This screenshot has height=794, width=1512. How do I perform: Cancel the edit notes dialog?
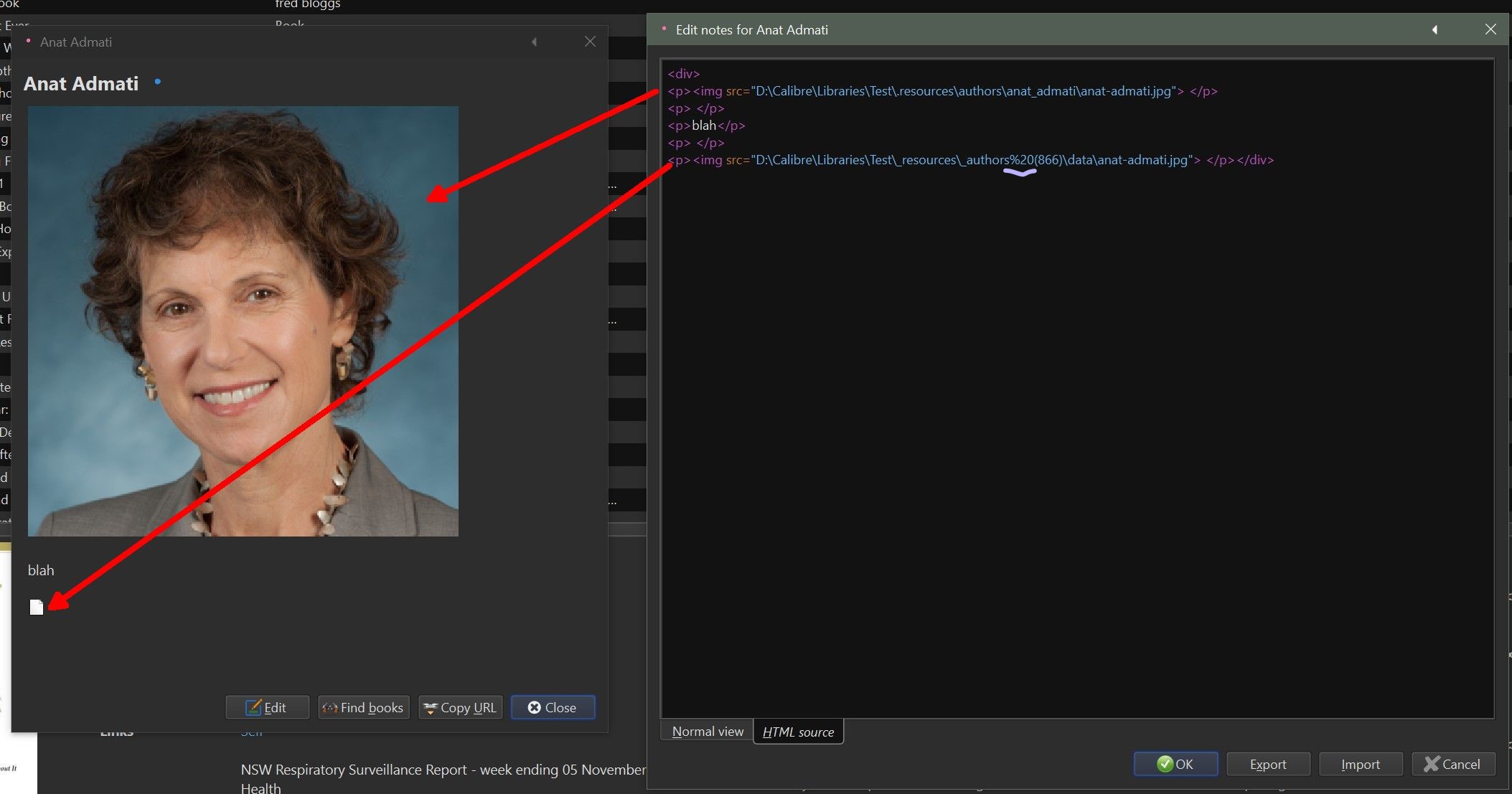(1452, 764)
